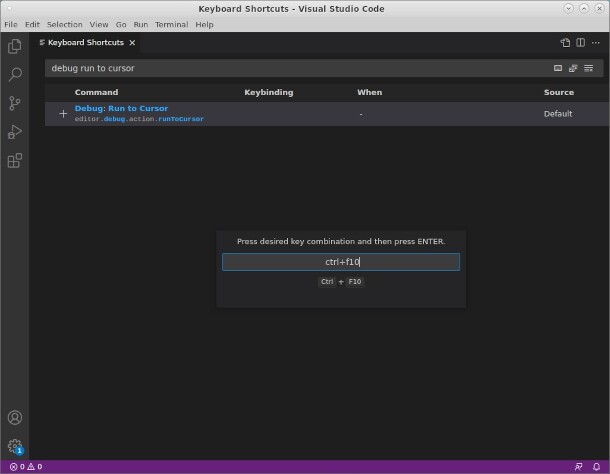Open the More Actions ellipsis menu
This screenshot has height=474, width=610.
point(596,43)
